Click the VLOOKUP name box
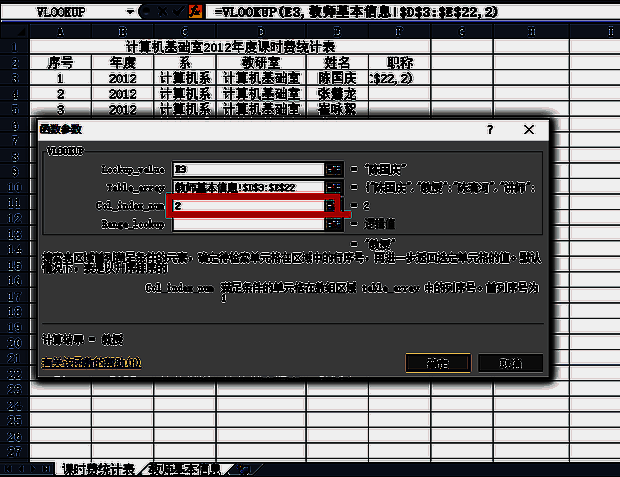 click(x=63, y=12)
